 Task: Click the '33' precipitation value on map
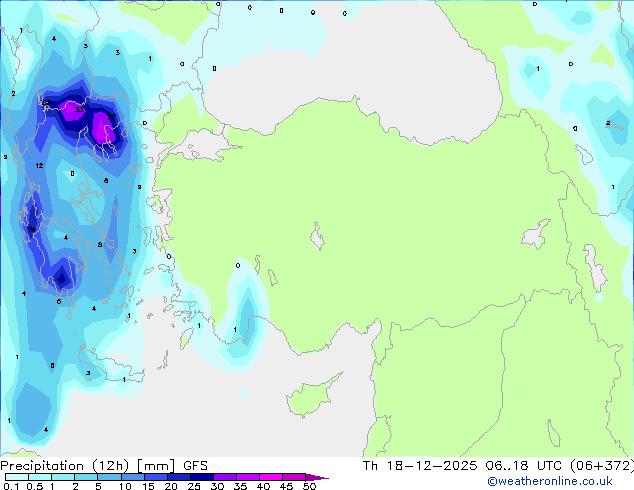(x=79, y=110)
